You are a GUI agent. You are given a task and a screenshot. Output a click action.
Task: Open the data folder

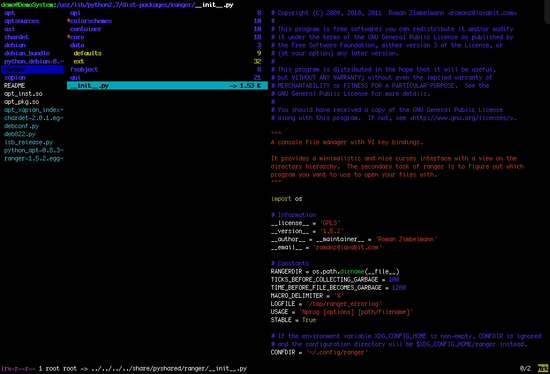(77, 45)
